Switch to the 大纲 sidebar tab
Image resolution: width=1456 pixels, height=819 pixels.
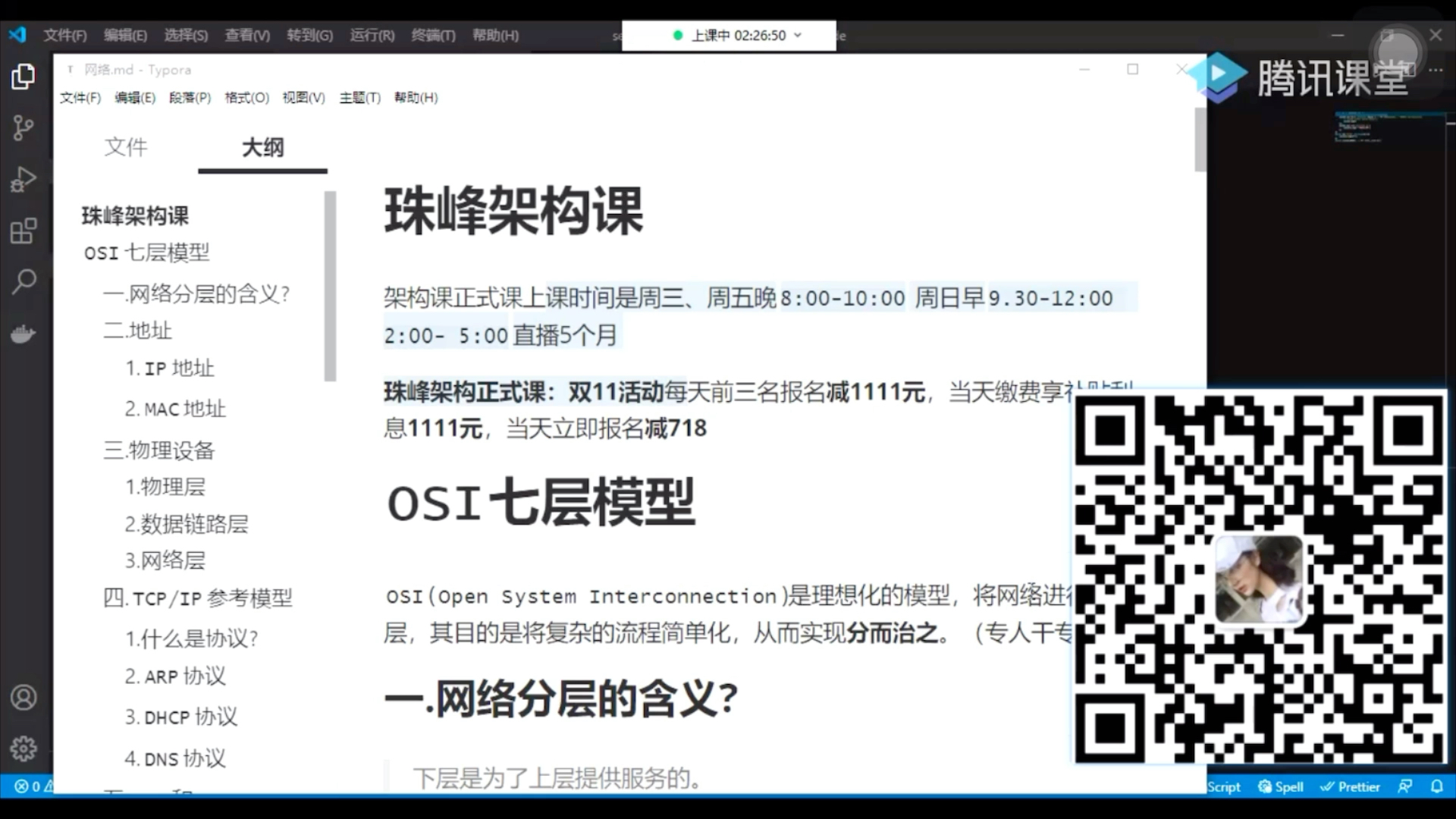click(x=262, y=146)
